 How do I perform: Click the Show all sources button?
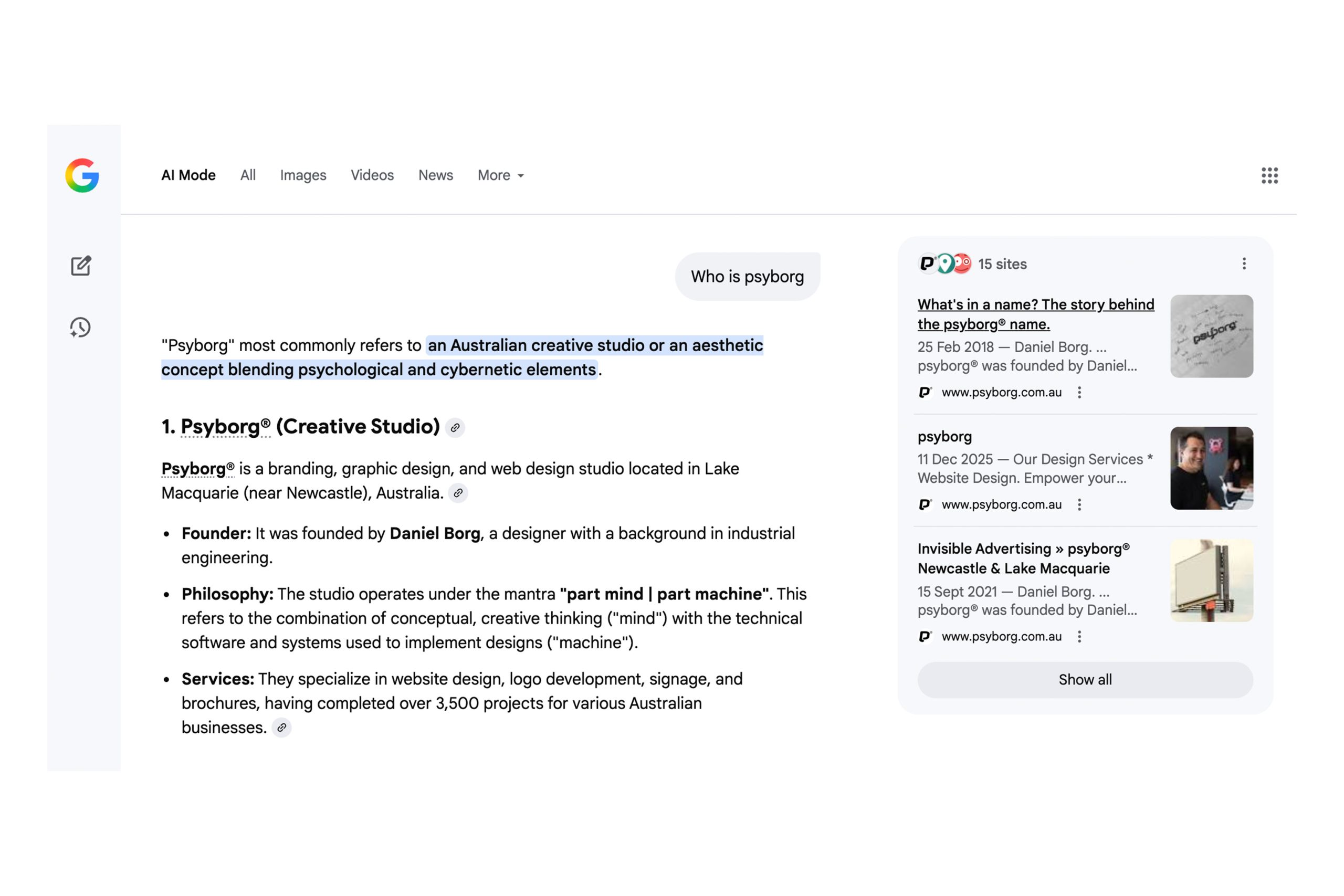click(1085, 679)
